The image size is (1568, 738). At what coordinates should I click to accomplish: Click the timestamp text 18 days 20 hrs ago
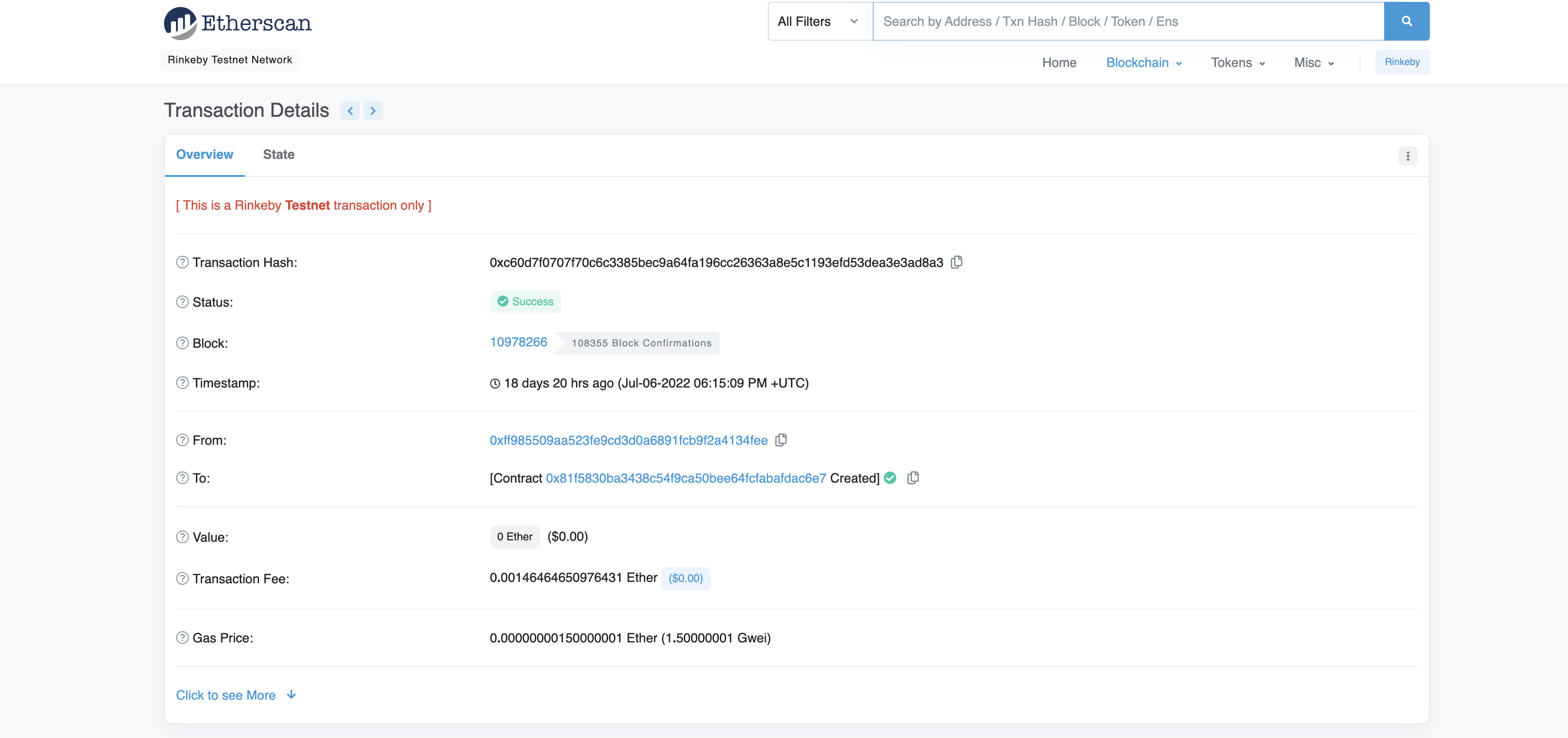656,383
